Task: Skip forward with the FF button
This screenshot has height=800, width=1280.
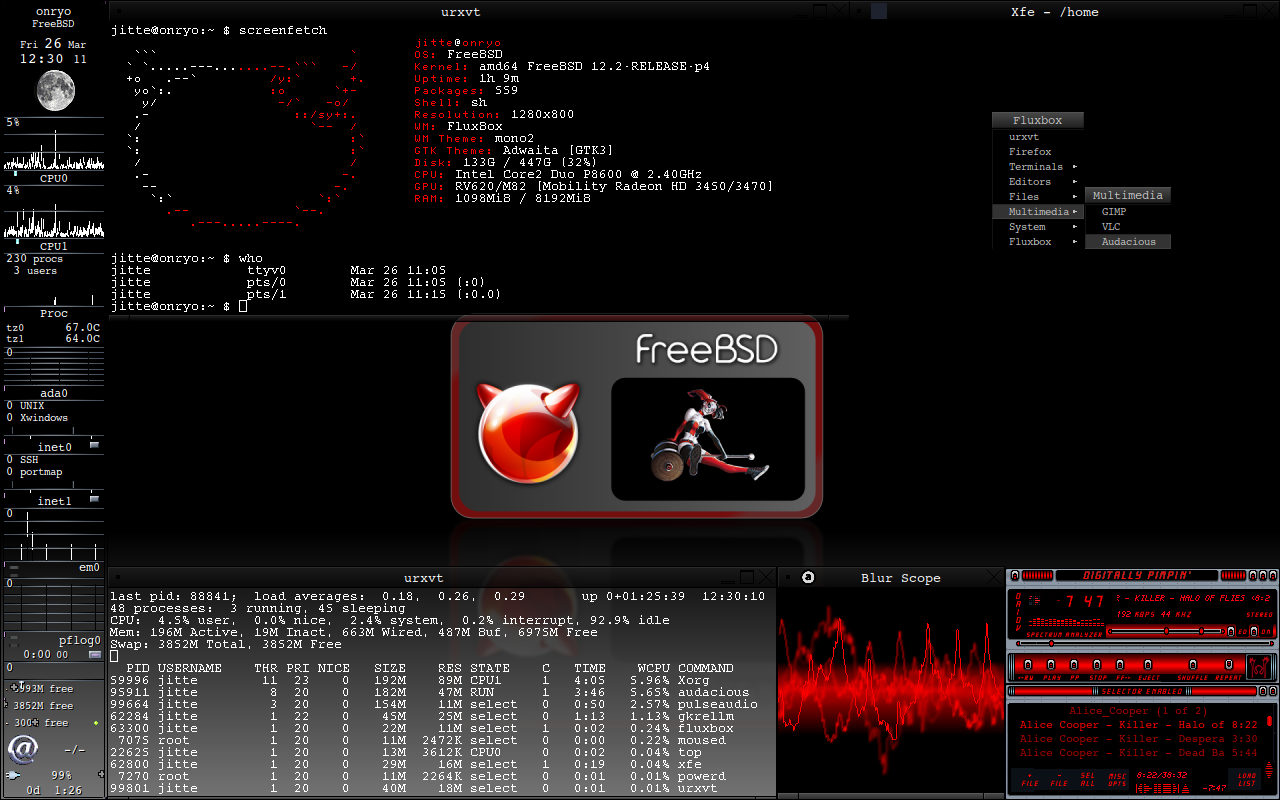Action: click(x=1120, y=664)
